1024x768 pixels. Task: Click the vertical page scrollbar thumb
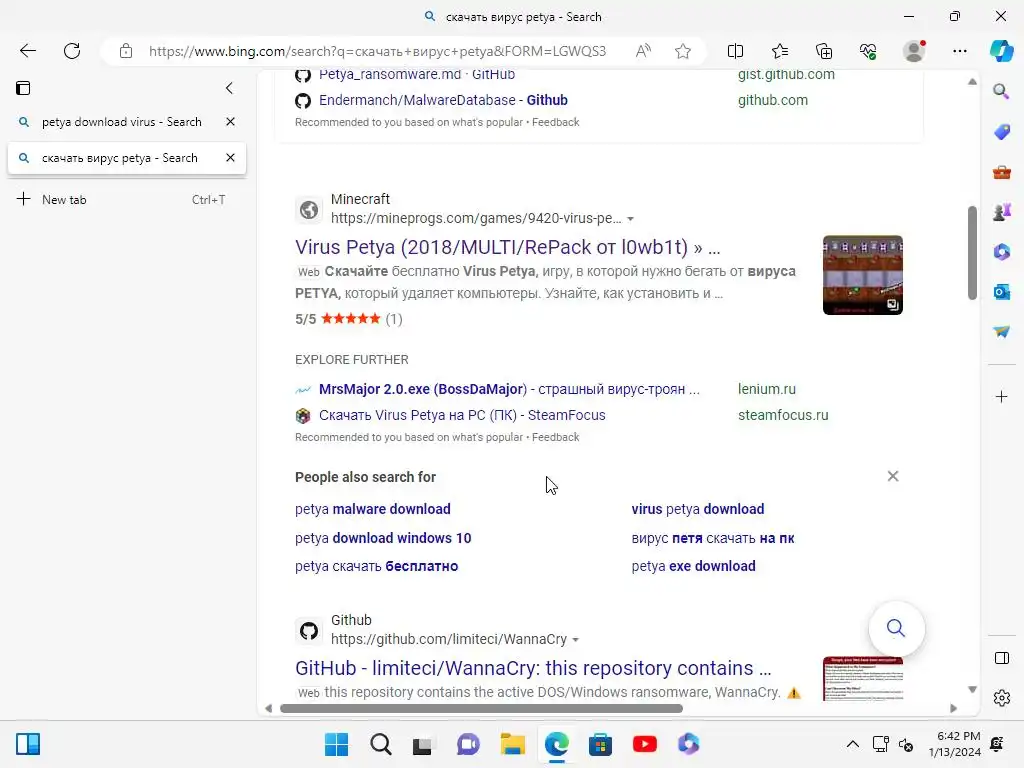click(x=972, y=253)
